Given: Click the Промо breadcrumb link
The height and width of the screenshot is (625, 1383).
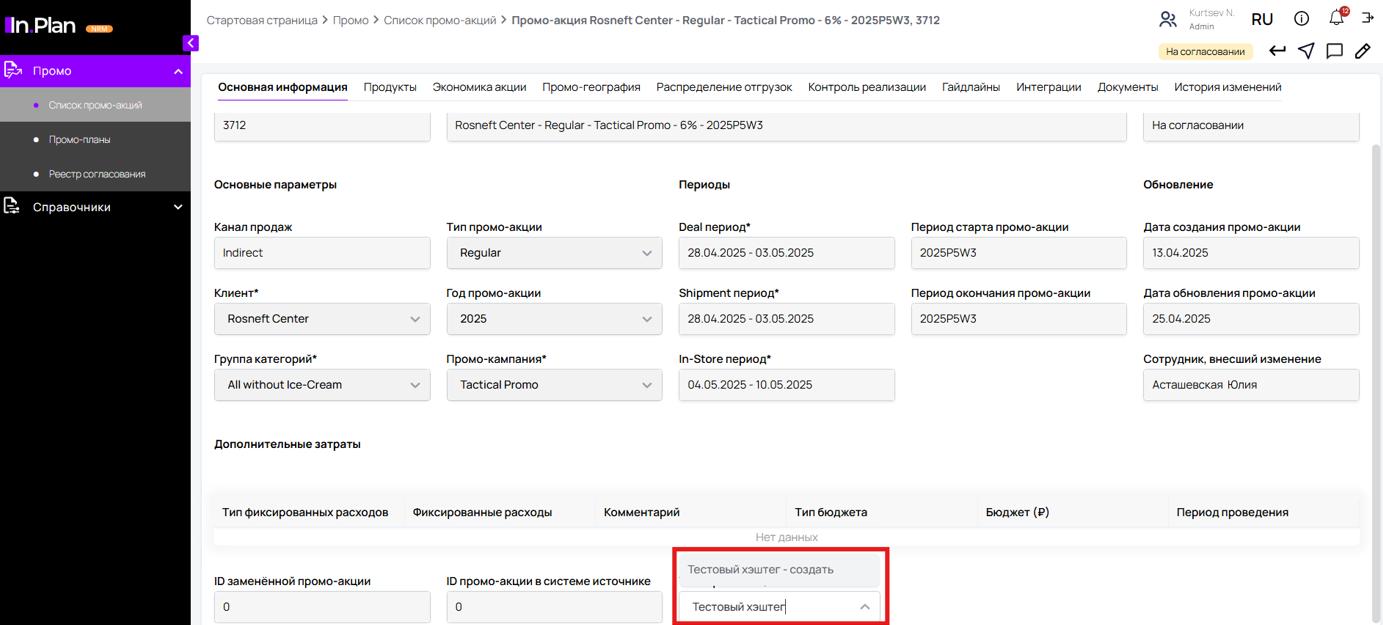Looking at the screenshot, I should tap(351, 20).
